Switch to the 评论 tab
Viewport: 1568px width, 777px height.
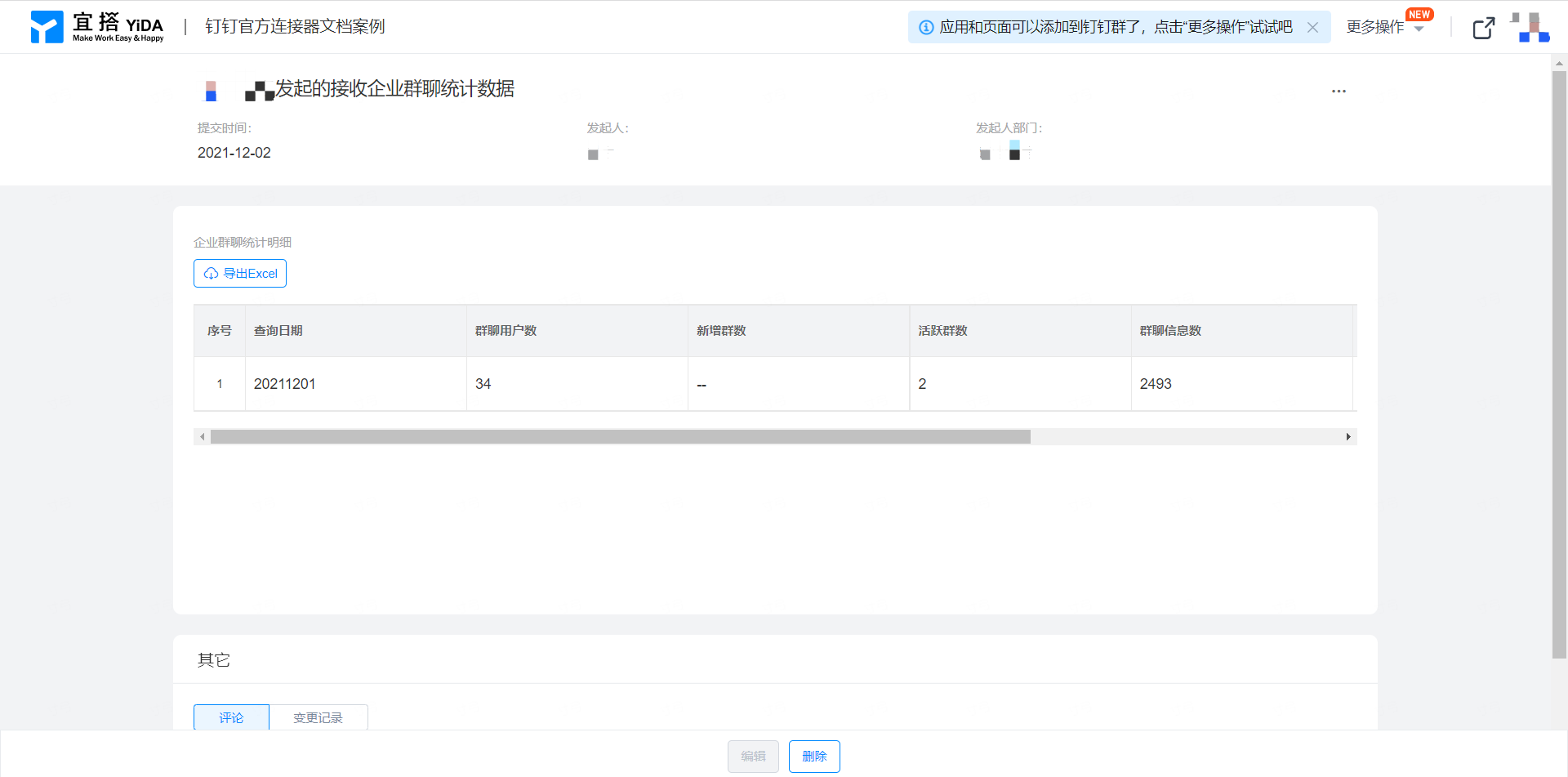tap(231, 717)
